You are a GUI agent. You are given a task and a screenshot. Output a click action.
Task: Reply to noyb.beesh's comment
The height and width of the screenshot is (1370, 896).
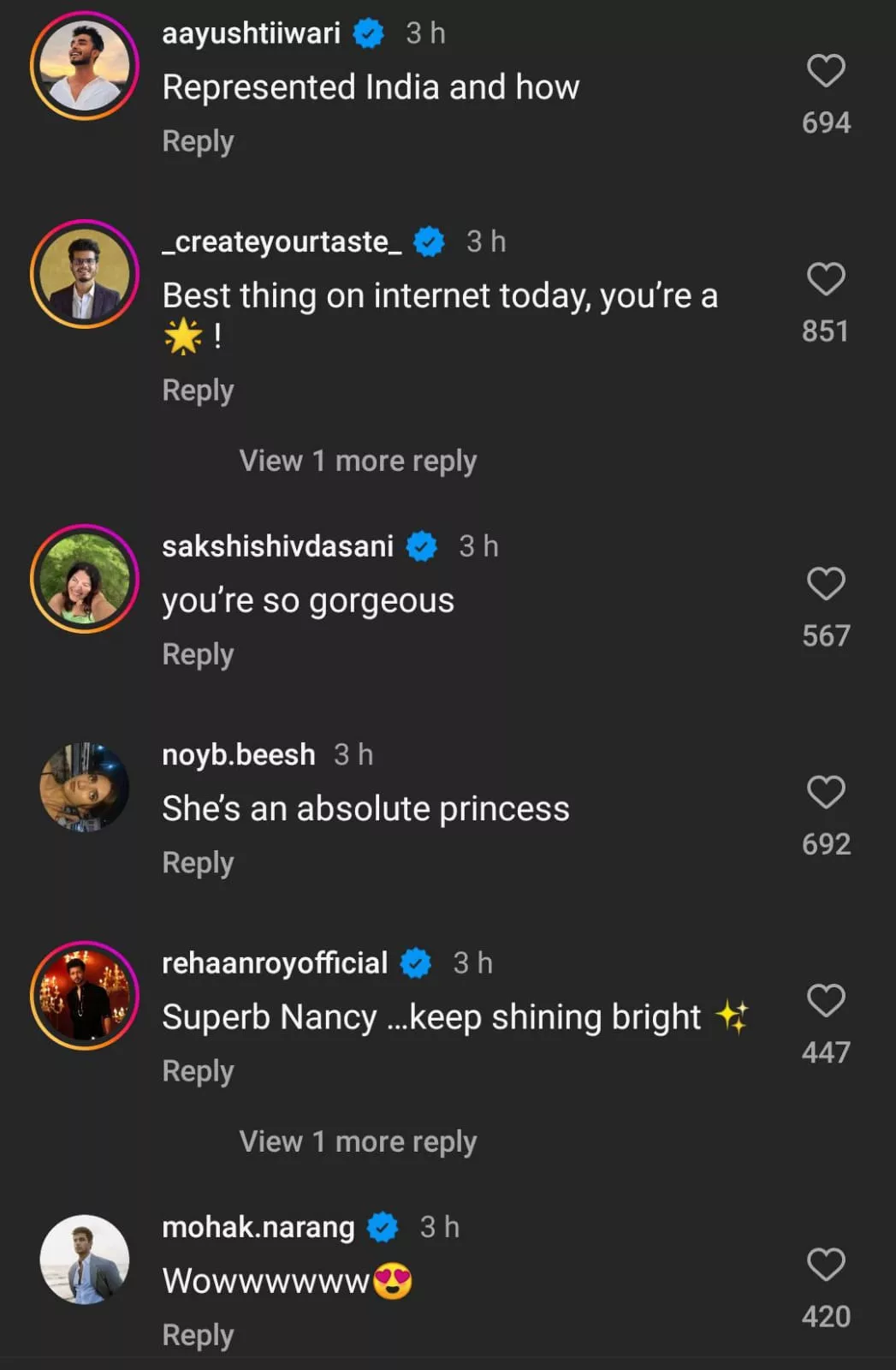pos(198,863)
